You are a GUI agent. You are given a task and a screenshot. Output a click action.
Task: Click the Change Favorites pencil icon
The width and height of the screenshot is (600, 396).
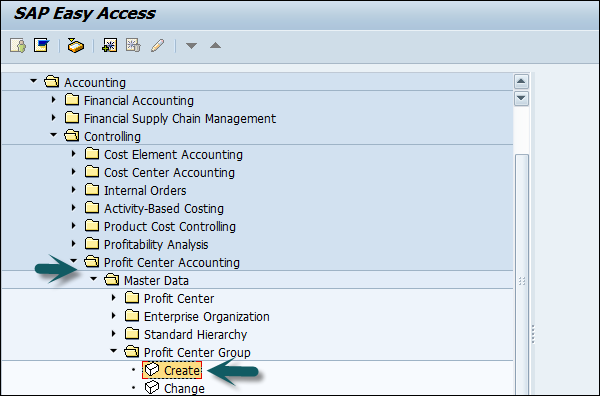(157, 46)
